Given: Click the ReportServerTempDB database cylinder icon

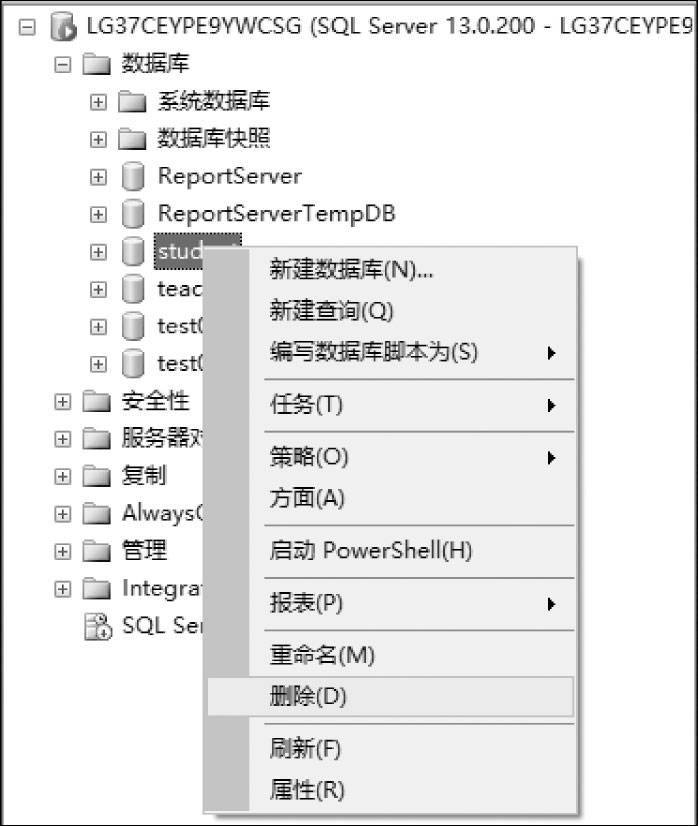Looking at the screenshot, I should pyautogui.click(x=133, y=214).
